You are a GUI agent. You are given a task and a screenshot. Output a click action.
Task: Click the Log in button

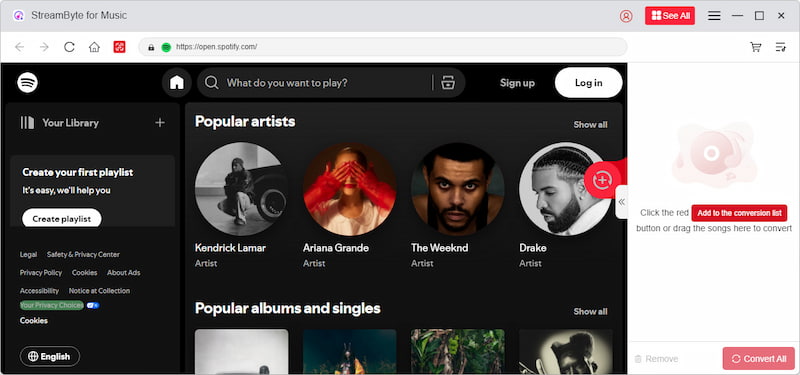pos(588,83)
